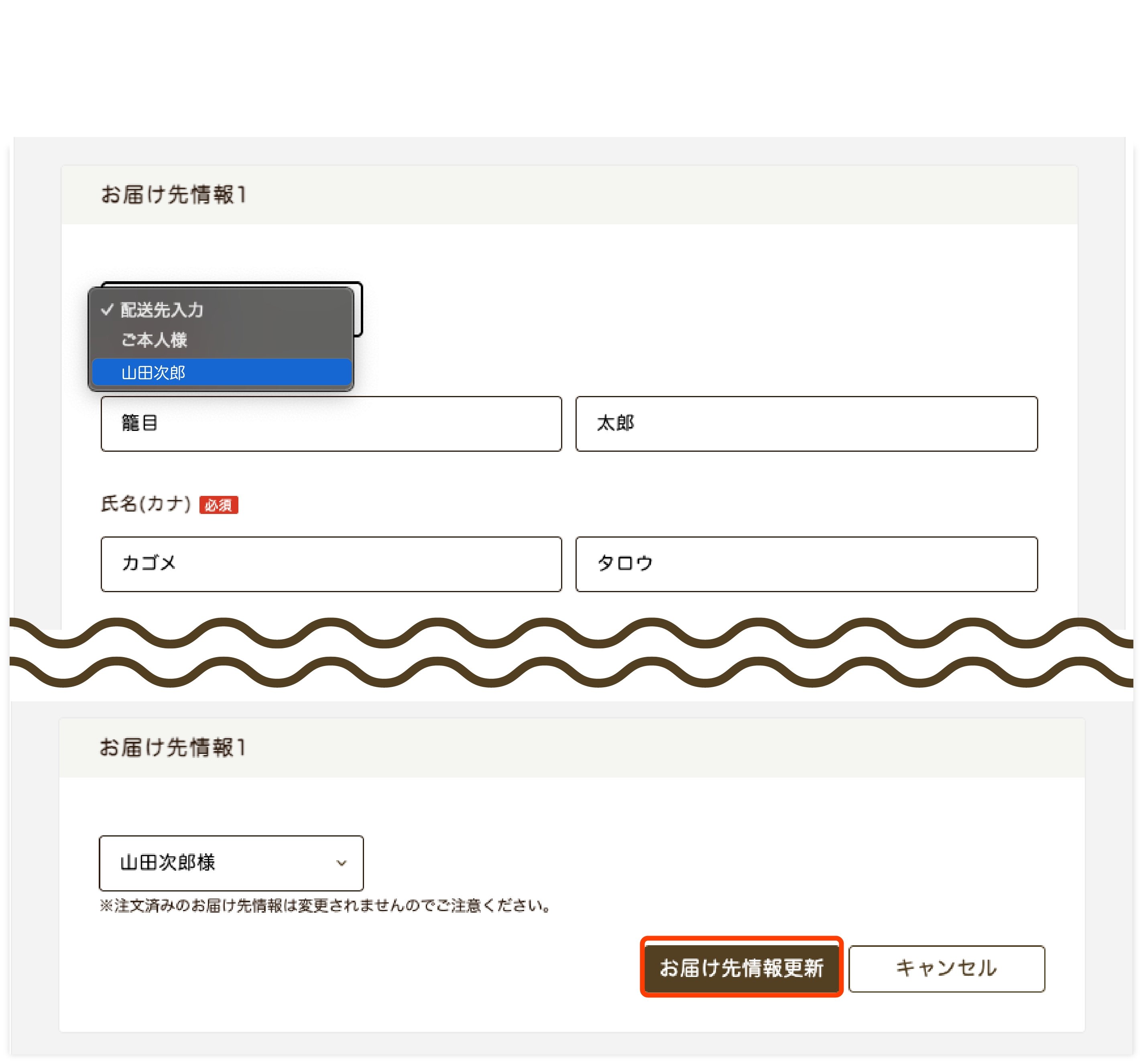Click the キャンセル button
Viewport: 1143px width, 1064px height.
(946, 969)
